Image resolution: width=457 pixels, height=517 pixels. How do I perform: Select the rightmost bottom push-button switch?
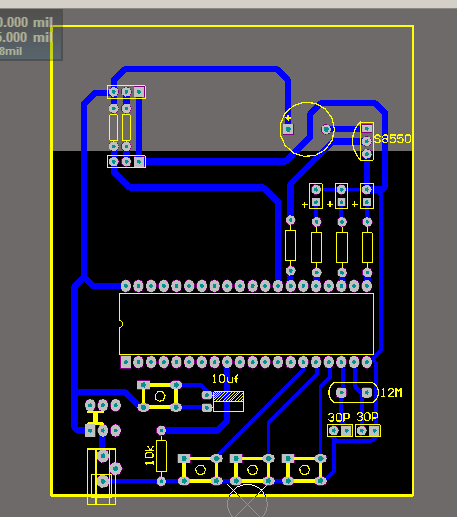(304, 470)
